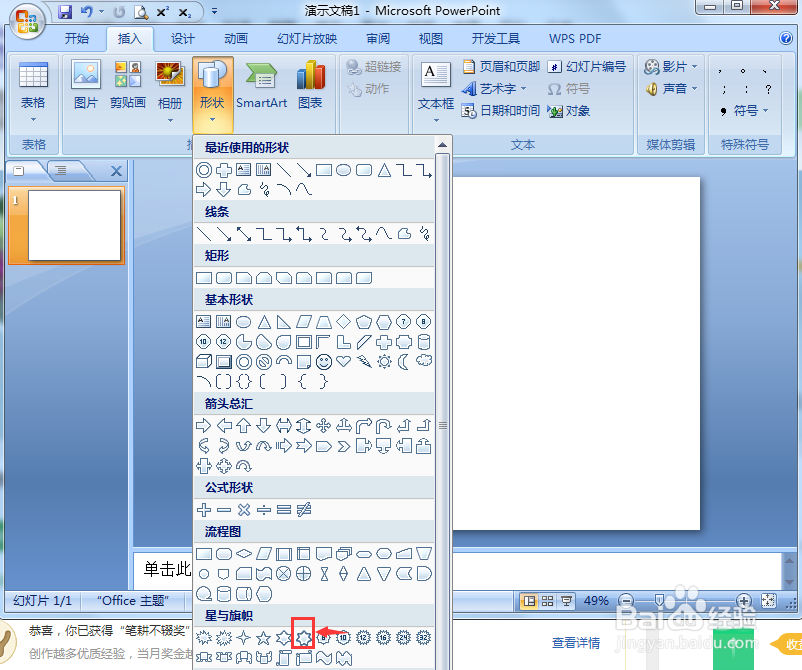Viewport: 802px width, 670px height.
Task: Select the 6-point star shape
Action: [283, 637]
